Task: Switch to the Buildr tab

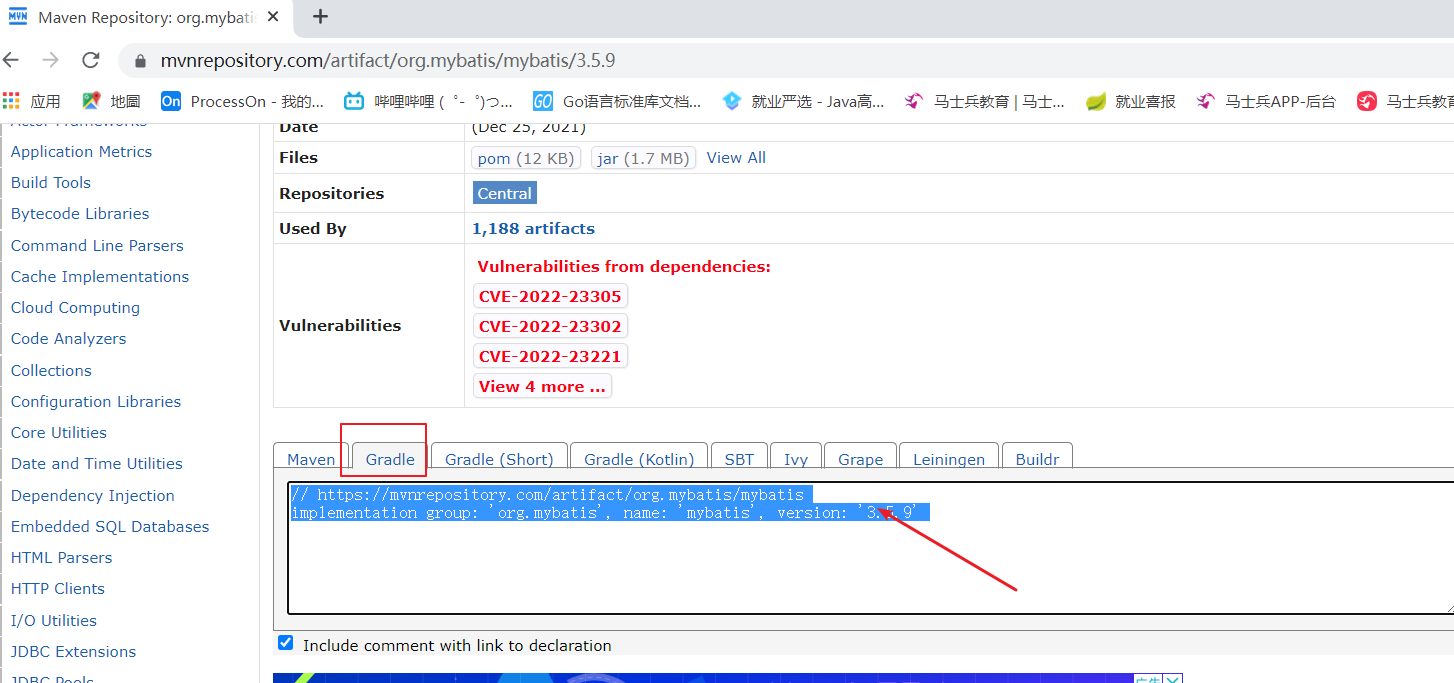Action: [1037, 459]
